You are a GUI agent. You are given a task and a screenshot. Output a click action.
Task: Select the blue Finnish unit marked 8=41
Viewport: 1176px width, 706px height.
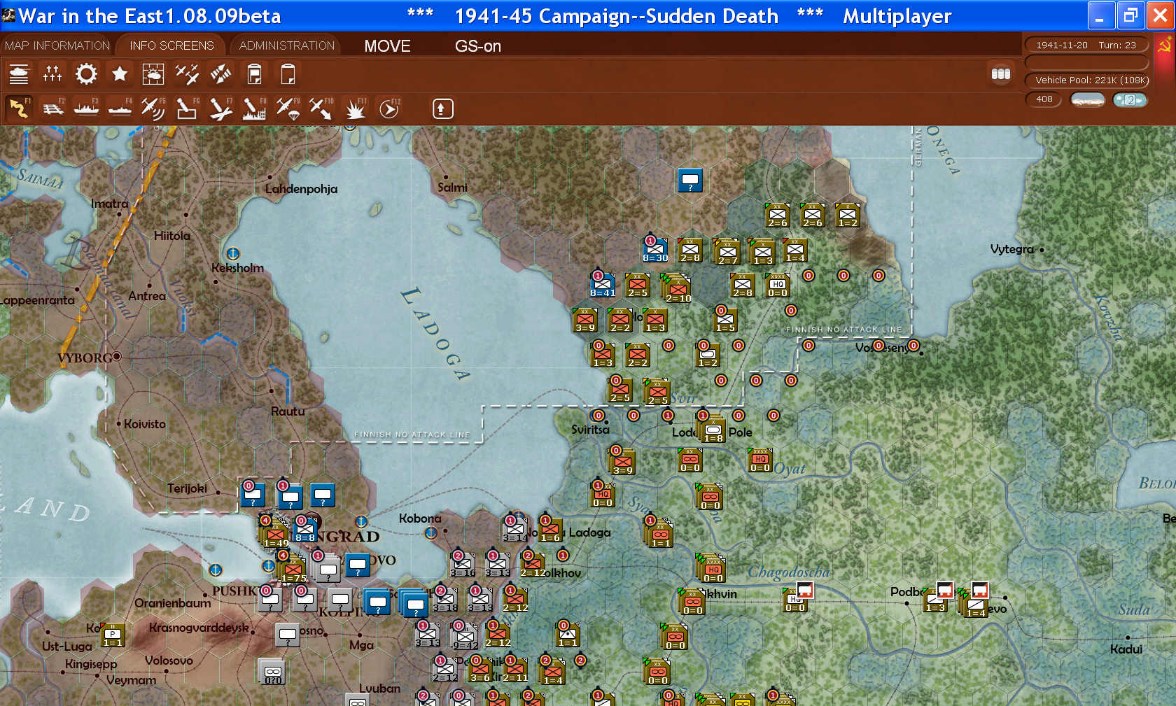pyautogui.click(x=602, y=284)
